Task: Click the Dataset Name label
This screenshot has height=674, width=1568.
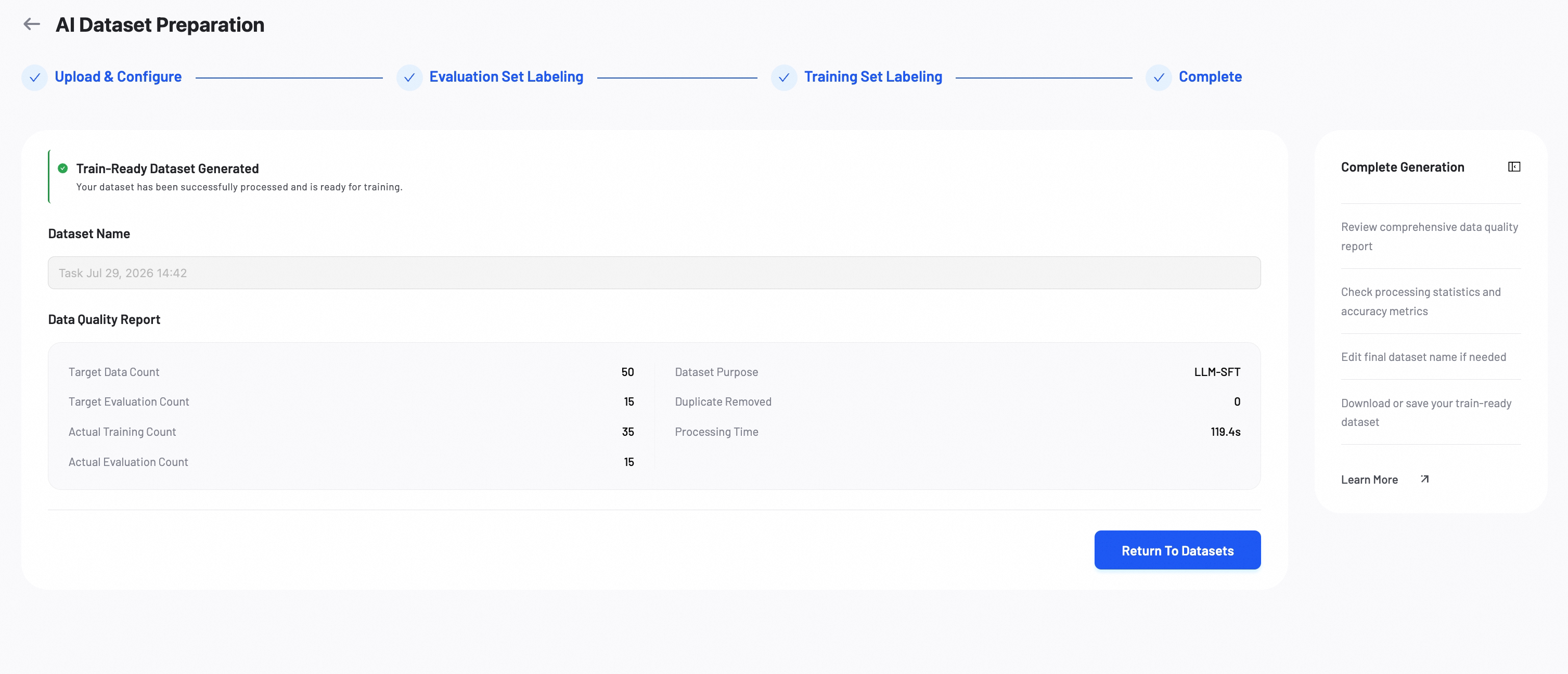Action: pyautogui.click(x=89, y=234)
